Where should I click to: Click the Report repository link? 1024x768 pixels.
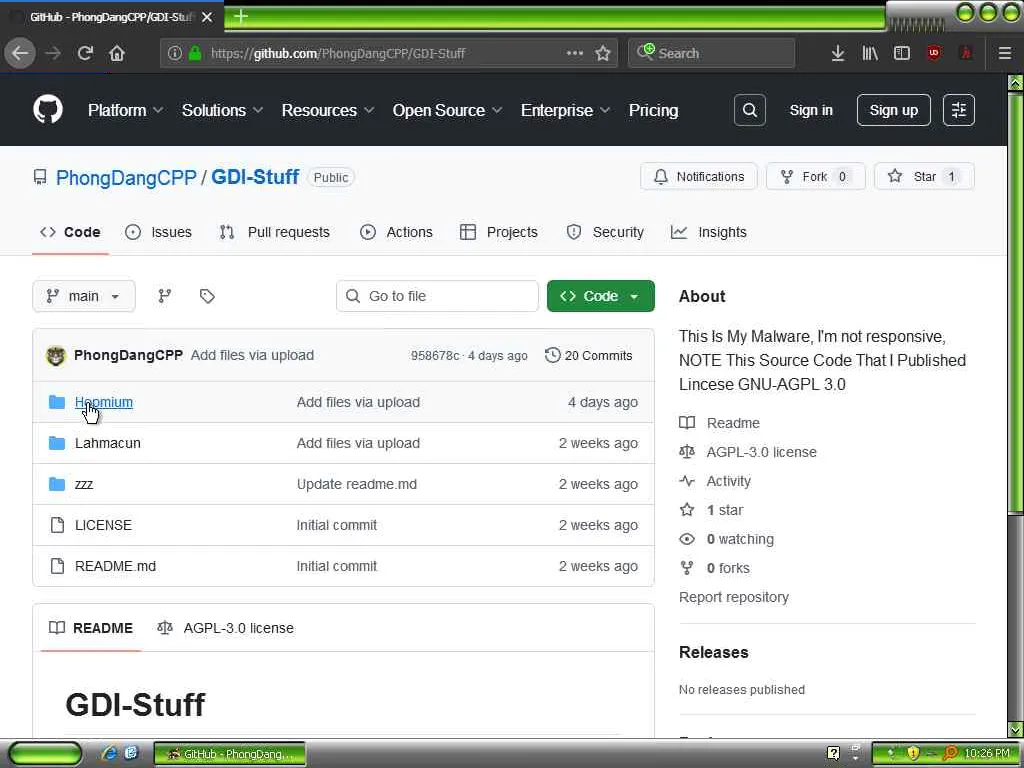(x=733, y=598)
